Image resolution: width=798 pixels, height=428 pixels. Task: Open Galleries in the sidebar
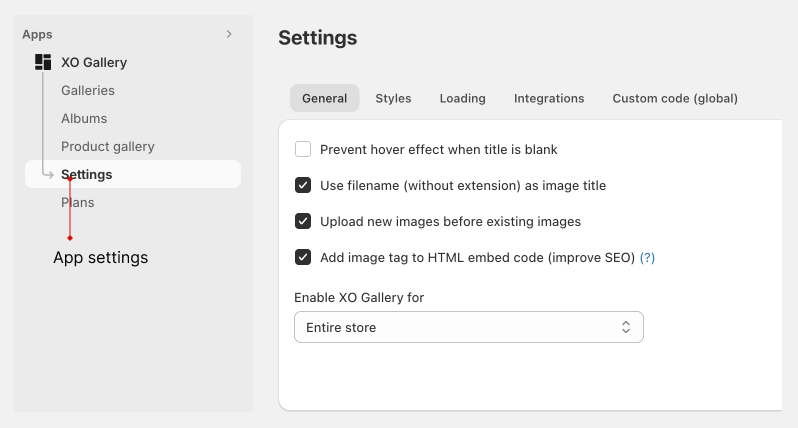coord(88,91)
